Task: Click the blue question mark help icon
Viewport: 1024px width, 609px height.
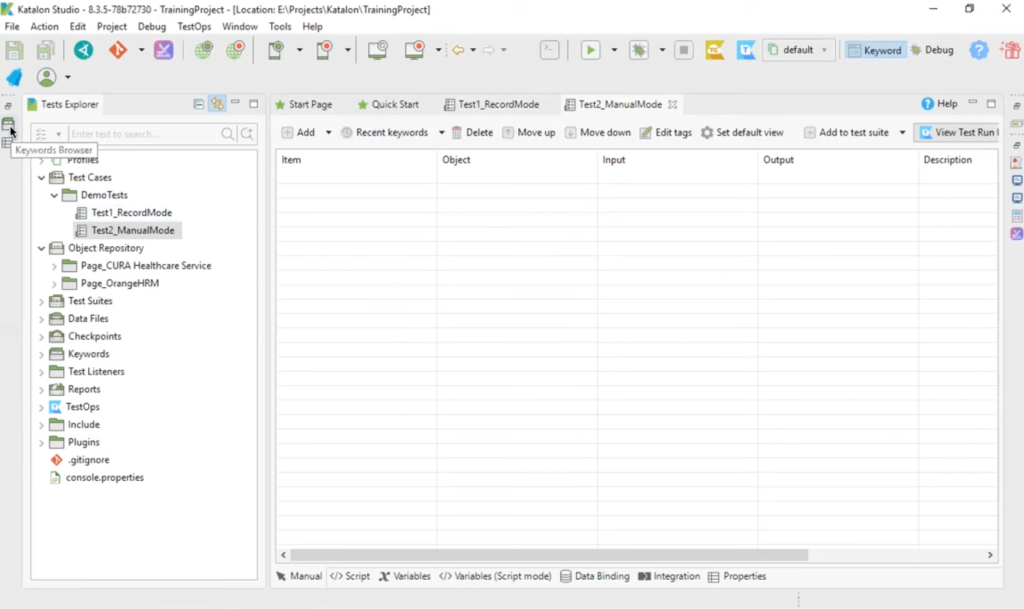Action: click(x=978, y=50)
